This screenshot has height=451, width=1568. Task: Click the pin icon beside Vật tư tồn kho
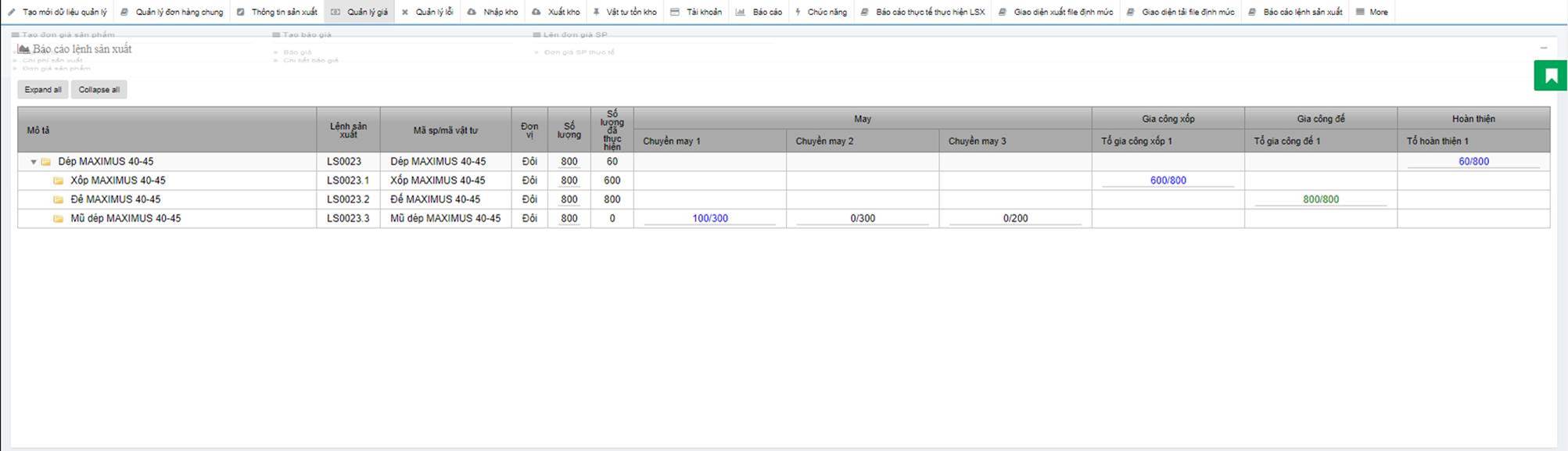596,13
